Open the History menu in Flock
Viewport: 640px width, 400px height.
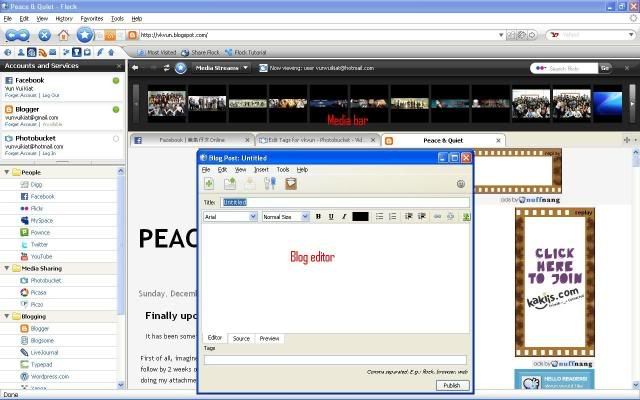click(64, 19)
